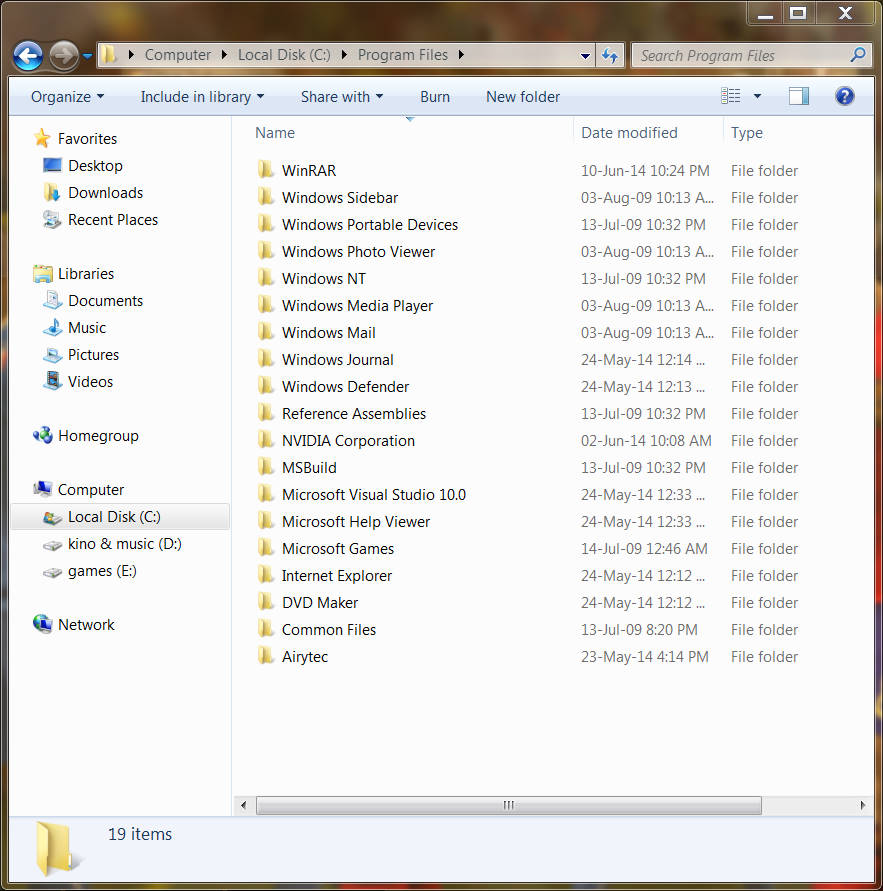Sort by Date modified column
The height and width of the screenshot is (891, 883).
(629, 132)
